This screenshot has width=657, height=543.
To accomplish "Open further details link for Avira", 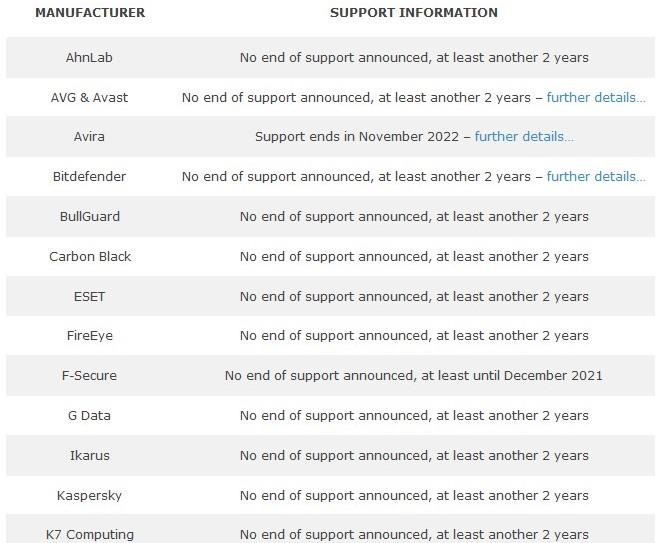I will tap(524, 137).
